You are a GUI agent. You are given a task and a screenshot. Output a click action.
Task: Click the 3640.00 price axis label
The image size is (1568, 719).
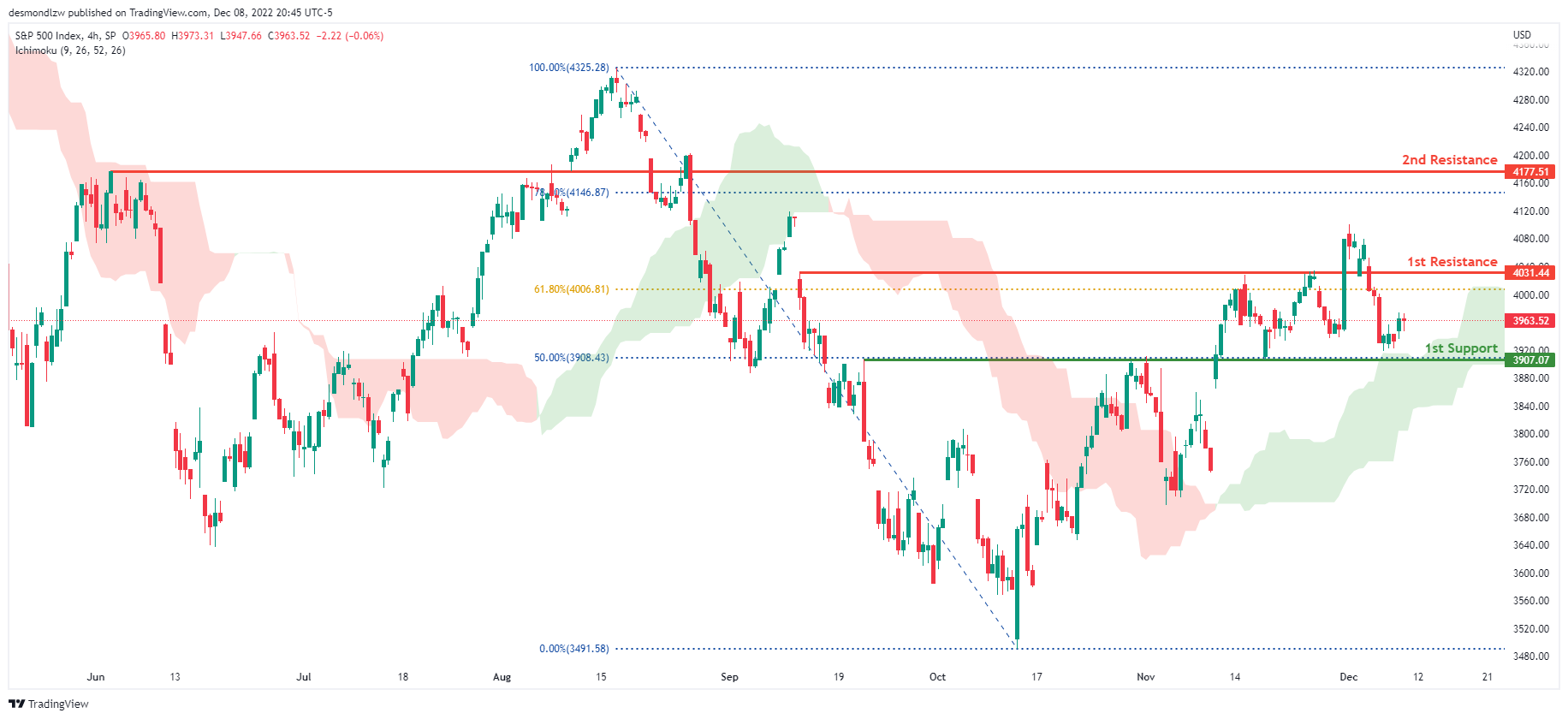pyautogui.click(x=1531, y=545)
